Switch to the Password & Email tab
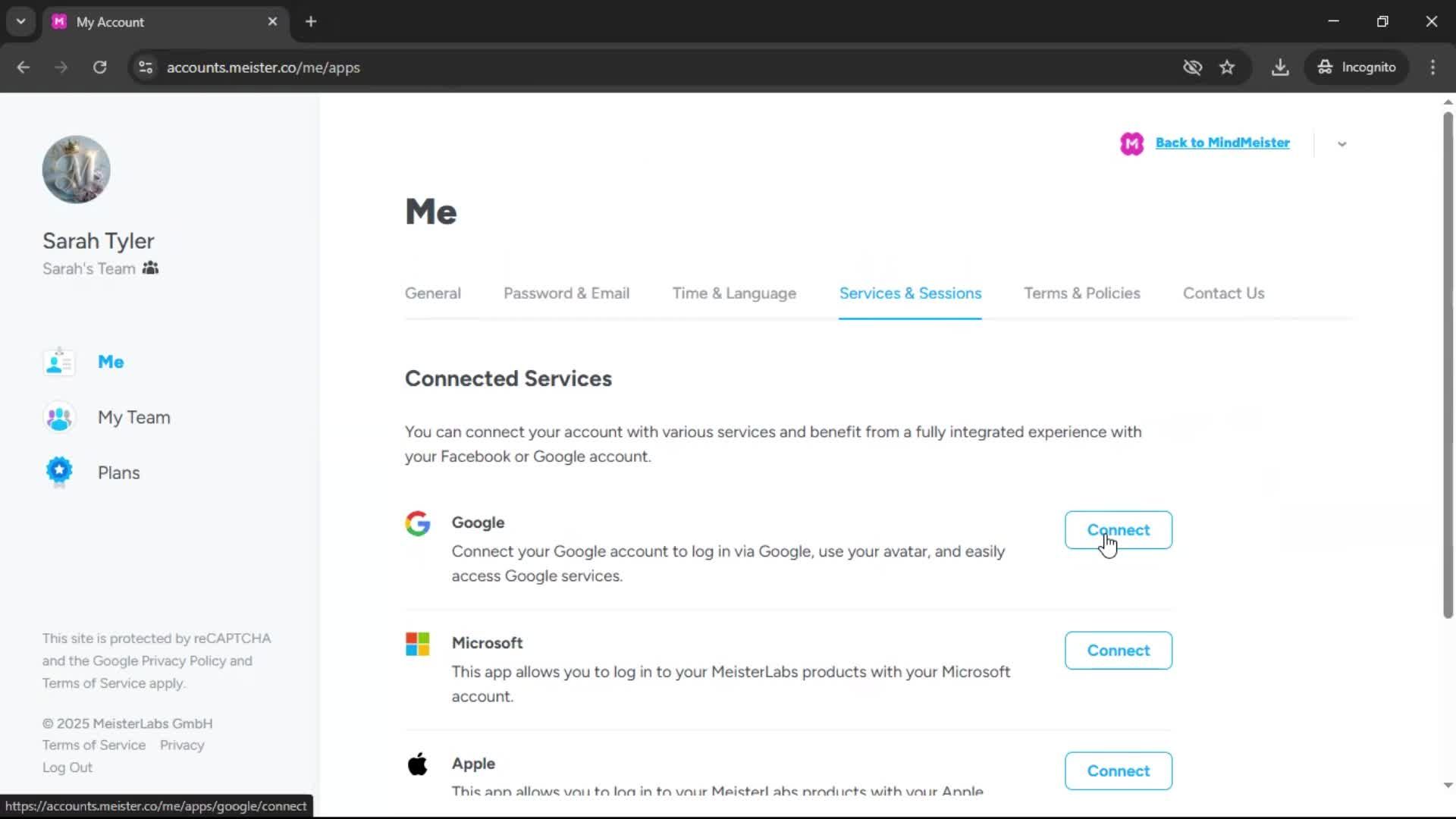Screen dimensions: 1456x819 point(566,293)
